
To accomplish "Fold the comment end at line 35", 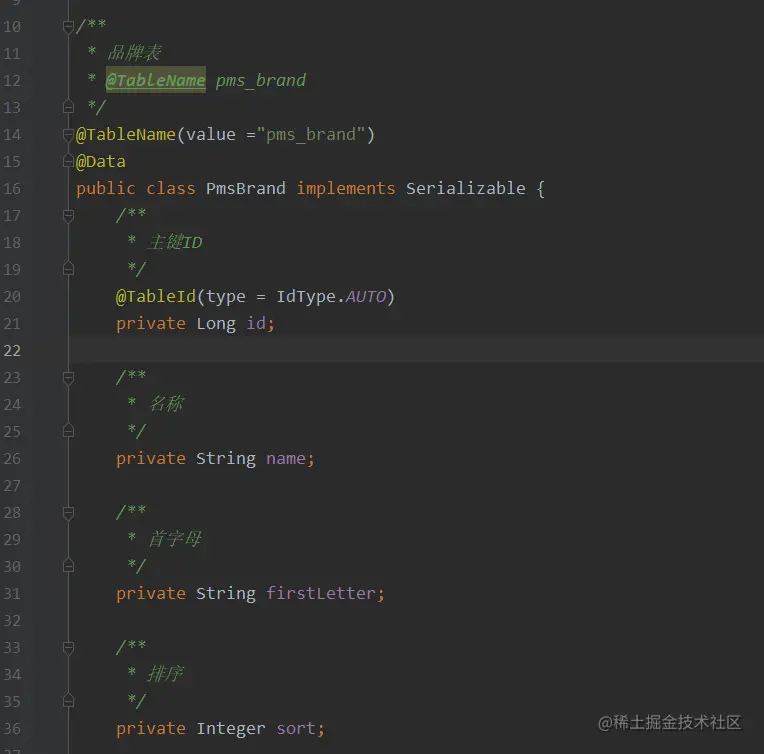I will click(x=68, y=700).
